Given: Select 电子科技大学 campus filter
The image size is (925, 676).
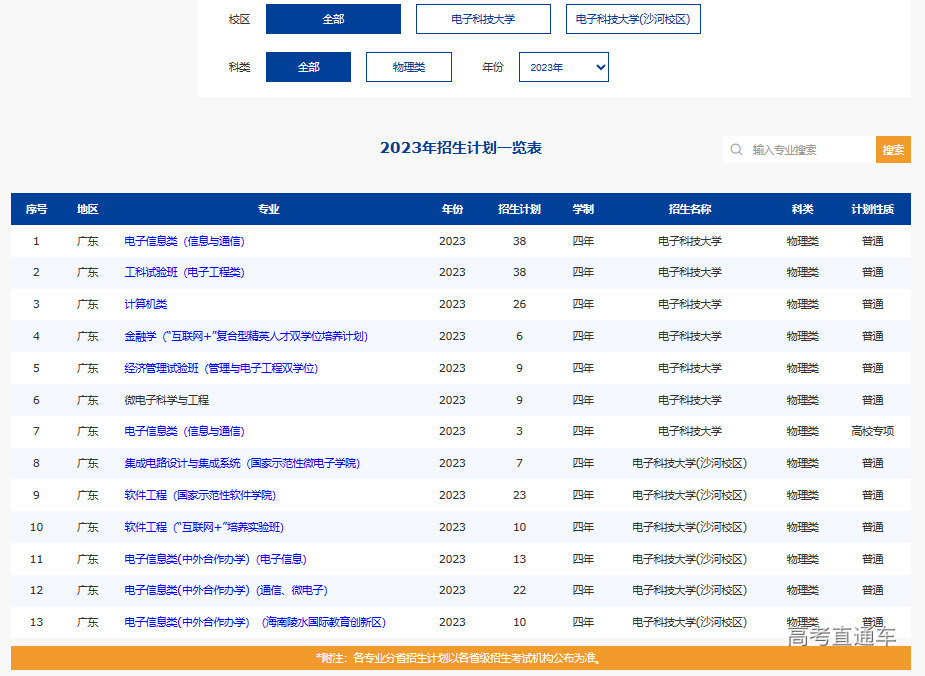Looking at the screenshot, I should (483, 19).
